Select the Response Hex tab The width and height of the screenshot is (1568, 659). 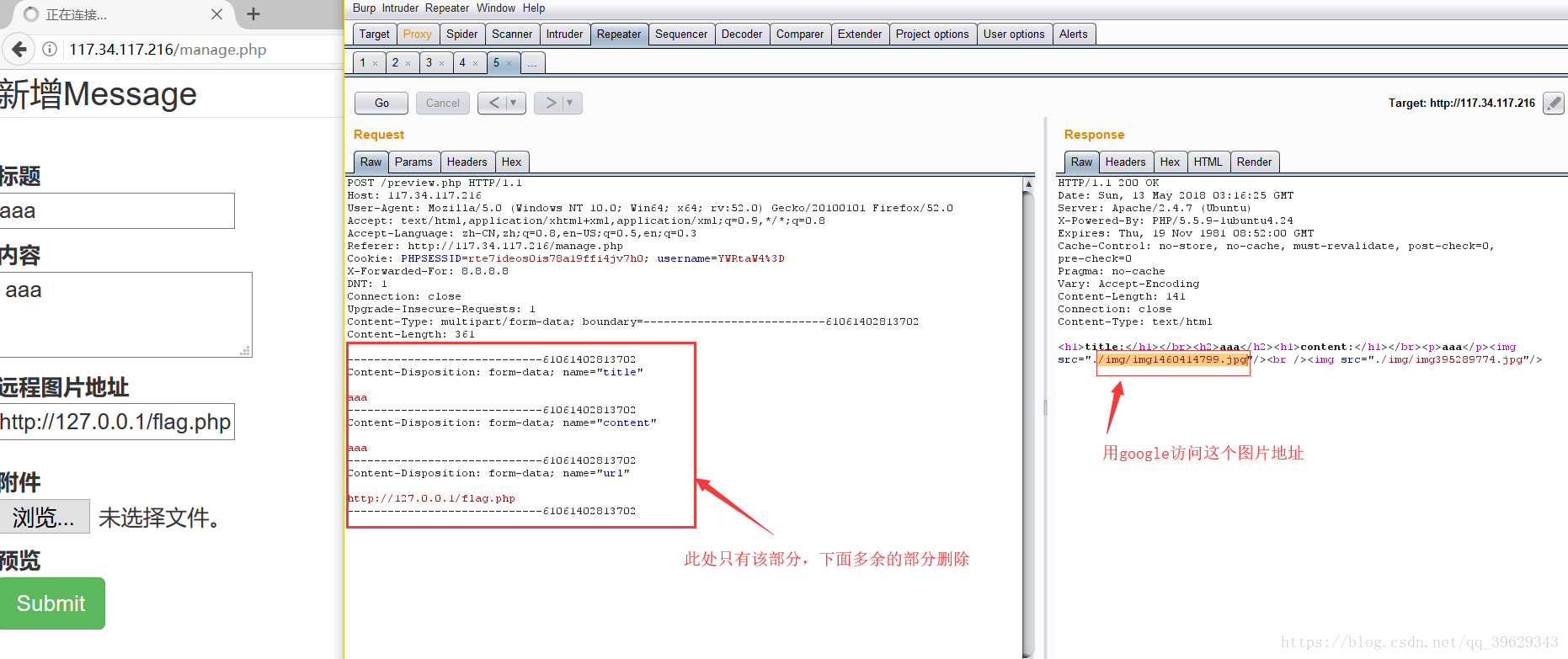(1170, 162)
